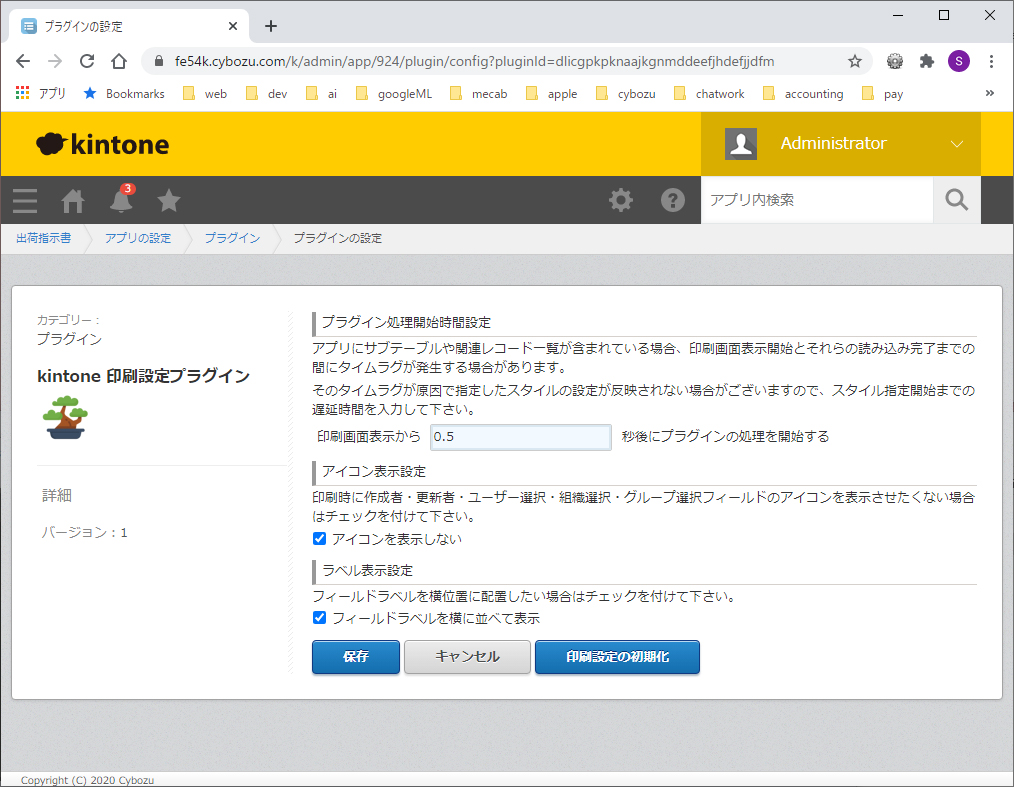Click the browser address bar URL

coord(474,61)
